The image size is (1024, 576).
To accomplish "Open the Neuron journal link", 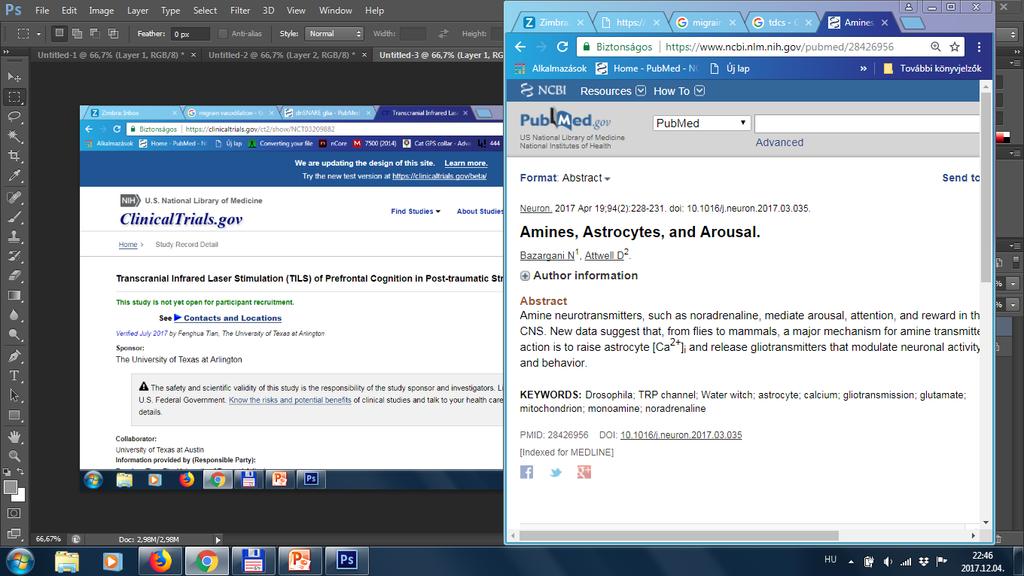I will (536, 208).
